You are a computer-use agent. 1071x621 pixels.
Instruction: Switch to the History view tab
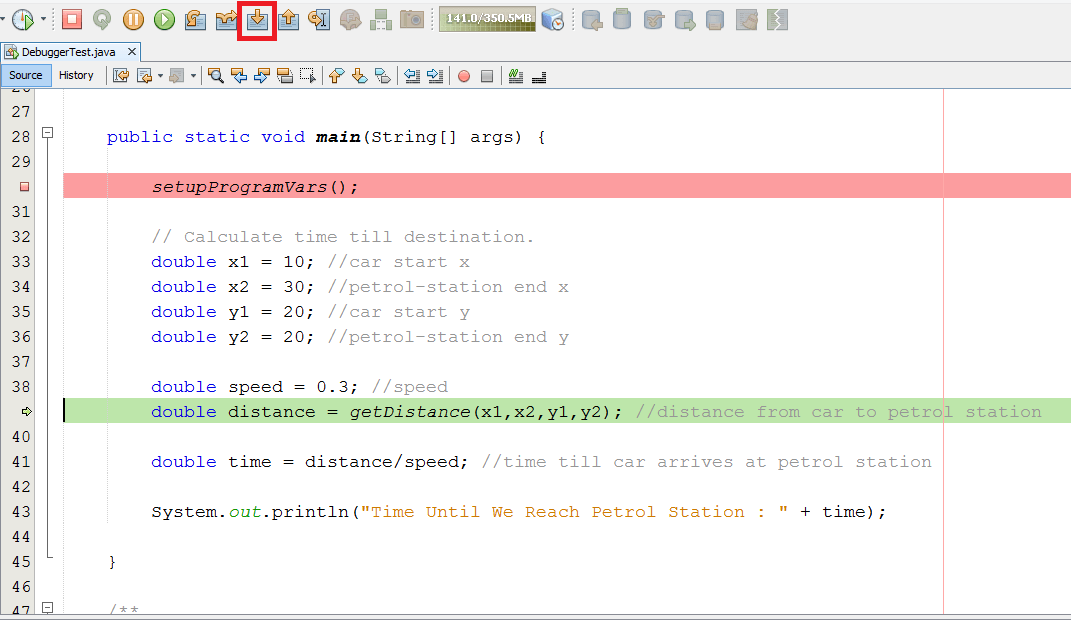76,75
